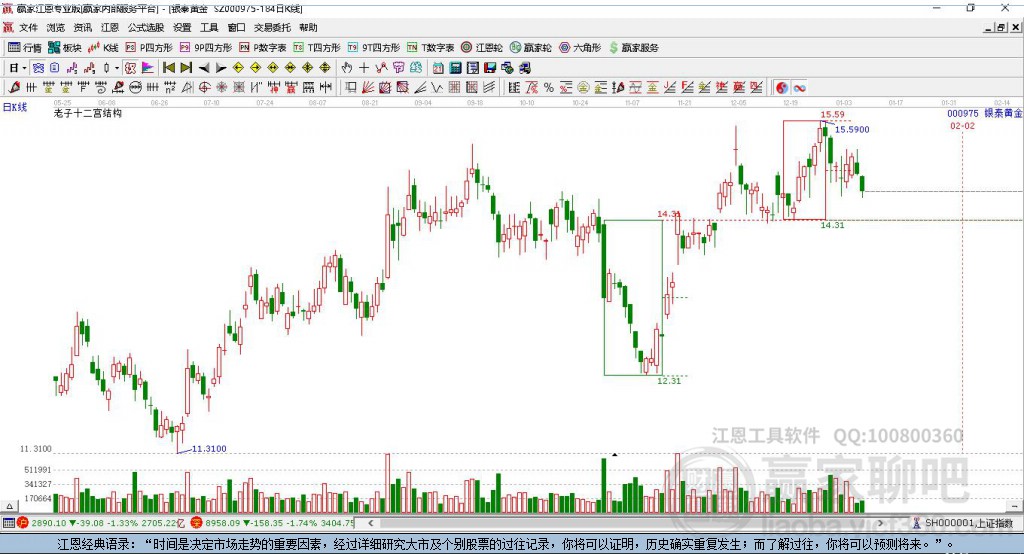Image resolution: width=1024 pixels, height=554 pixels.
Task: Open the 9P四方形 tool
Action: tap(206, 48)
